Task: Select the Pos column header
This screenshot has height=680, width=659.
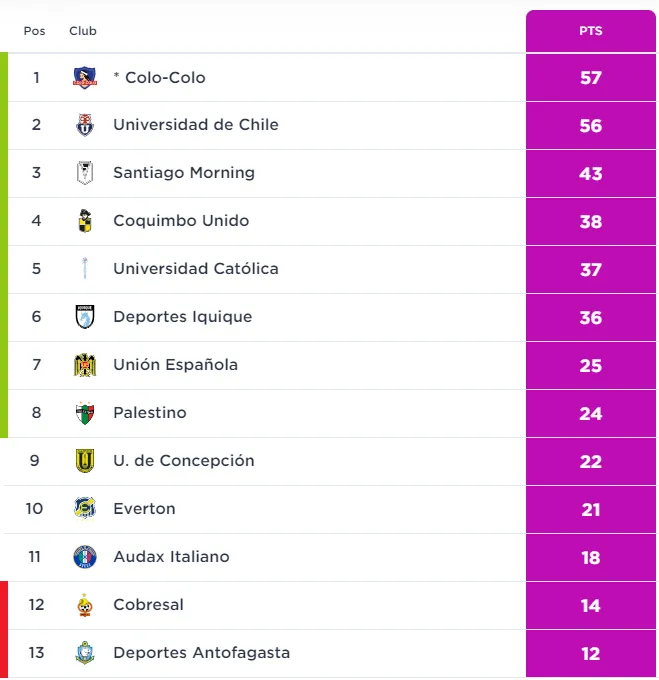Action: 35,31
